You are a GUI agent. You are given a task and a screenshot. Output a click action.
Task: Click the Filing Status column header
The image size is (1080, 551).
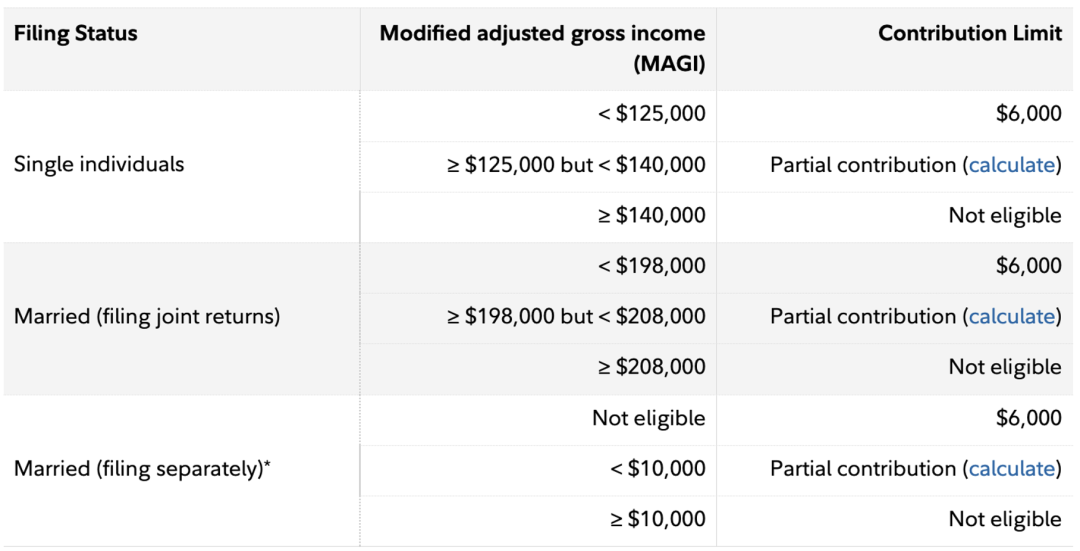76,34
